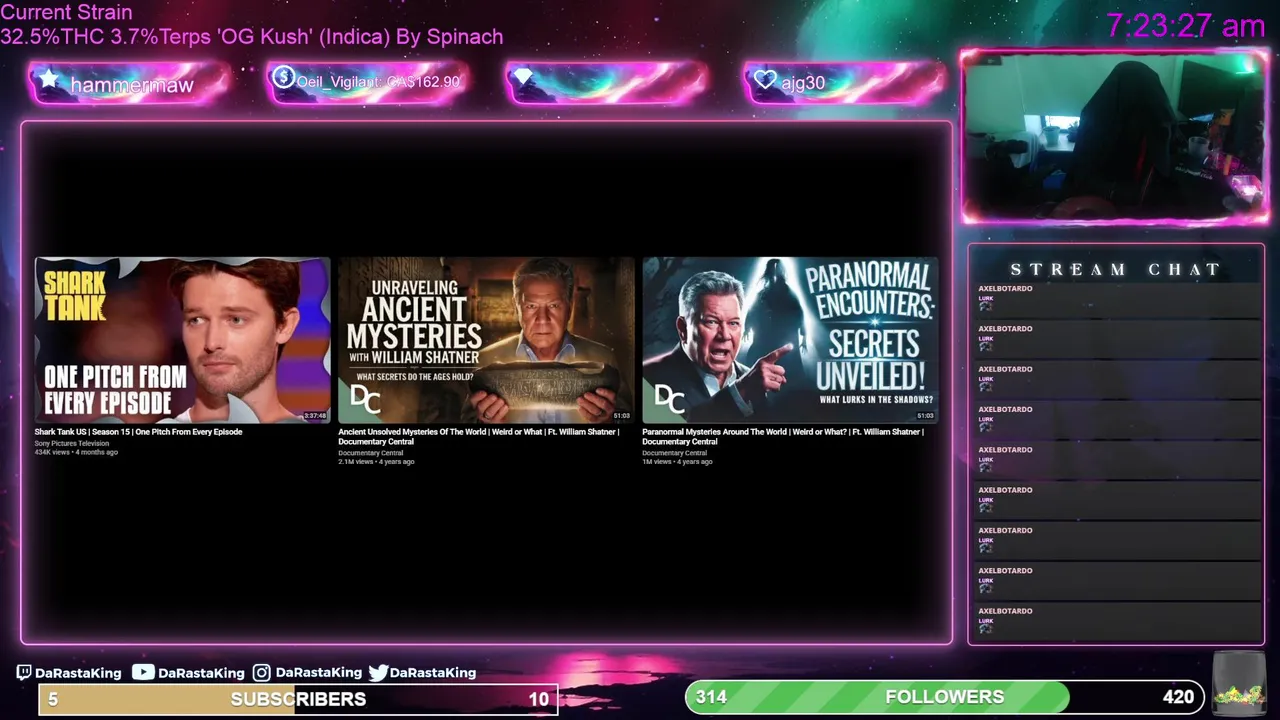The image size is (1280, 720).
Task: Click DaRastaKing label next to Twitch icon
Action: pos(78,673)
